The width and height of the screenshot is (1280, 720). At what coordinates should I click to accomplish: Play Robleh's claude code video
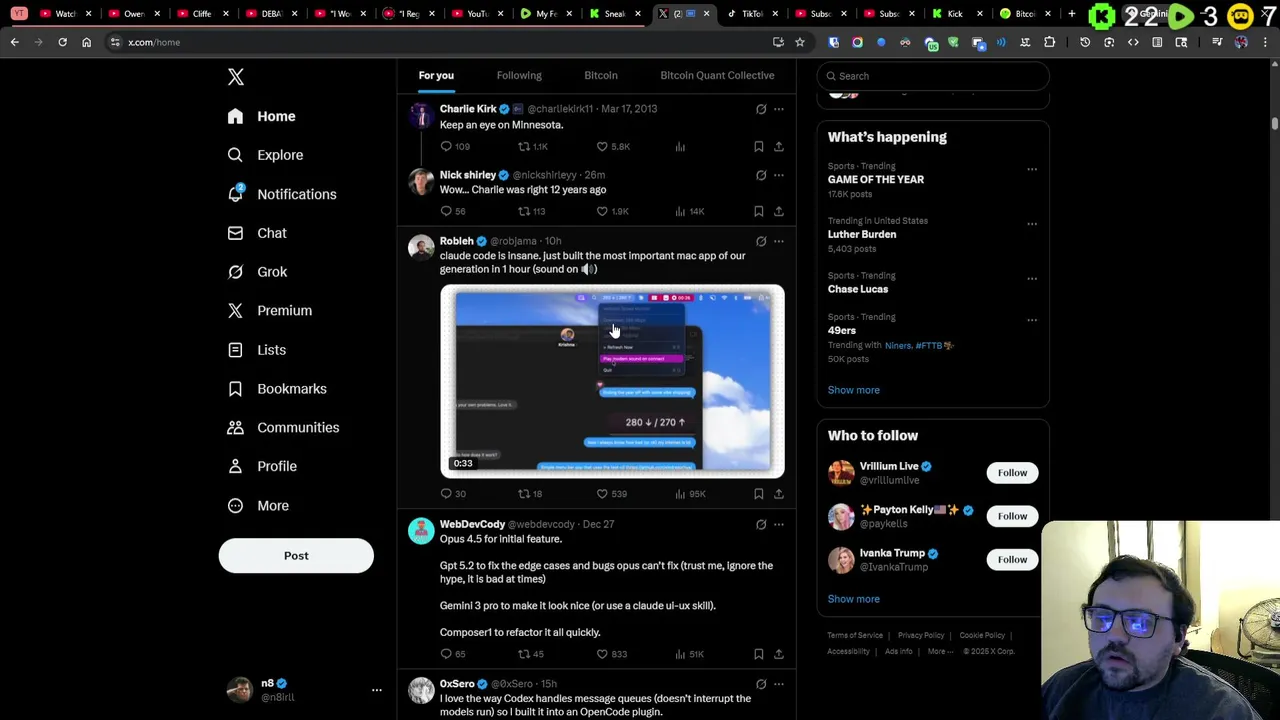(x=612, y=382)
